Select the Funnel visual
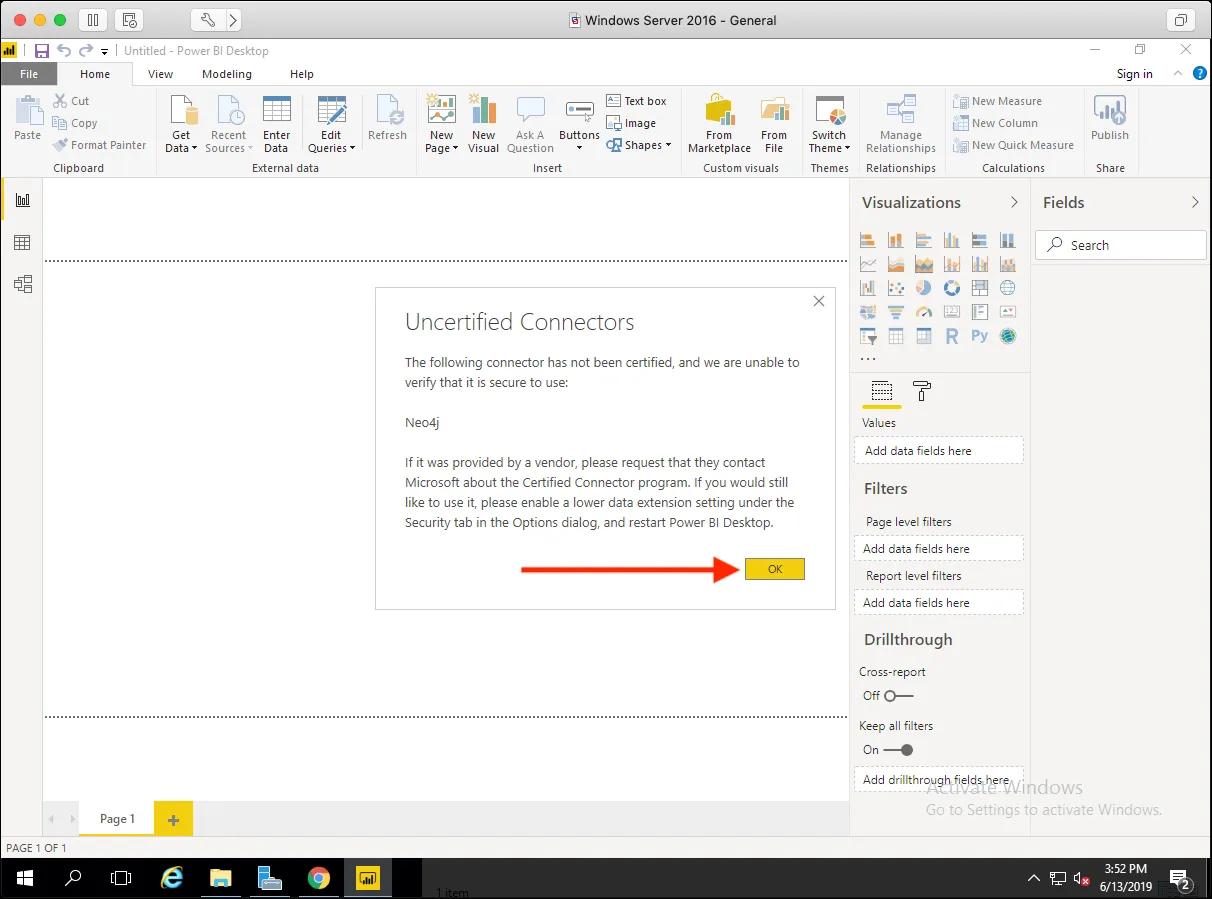Screen dimensions: 1212x899 click(896, 312)
